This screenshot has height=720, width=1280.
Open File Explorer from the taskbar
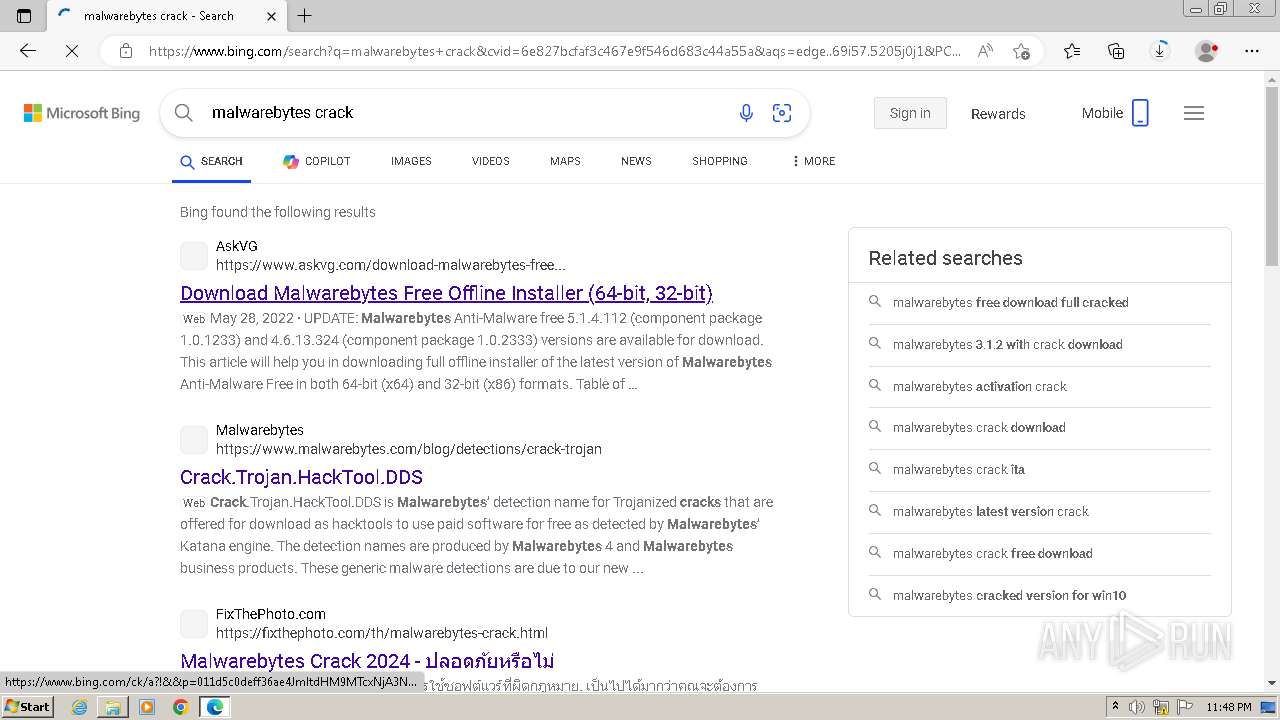pyautogui.click(x=113, y=707)
